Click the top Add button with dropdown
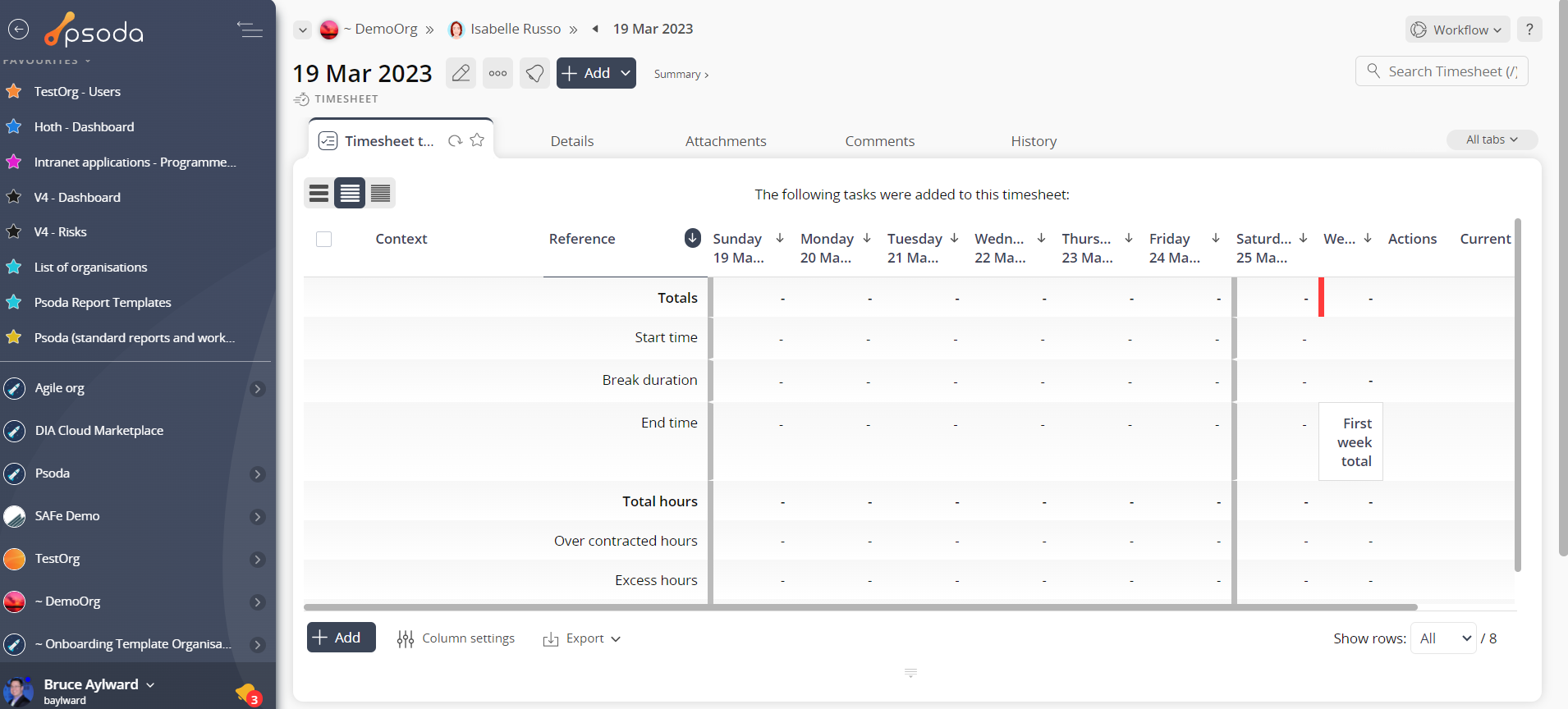1568x709 pixels. click(x=596, y=73)
